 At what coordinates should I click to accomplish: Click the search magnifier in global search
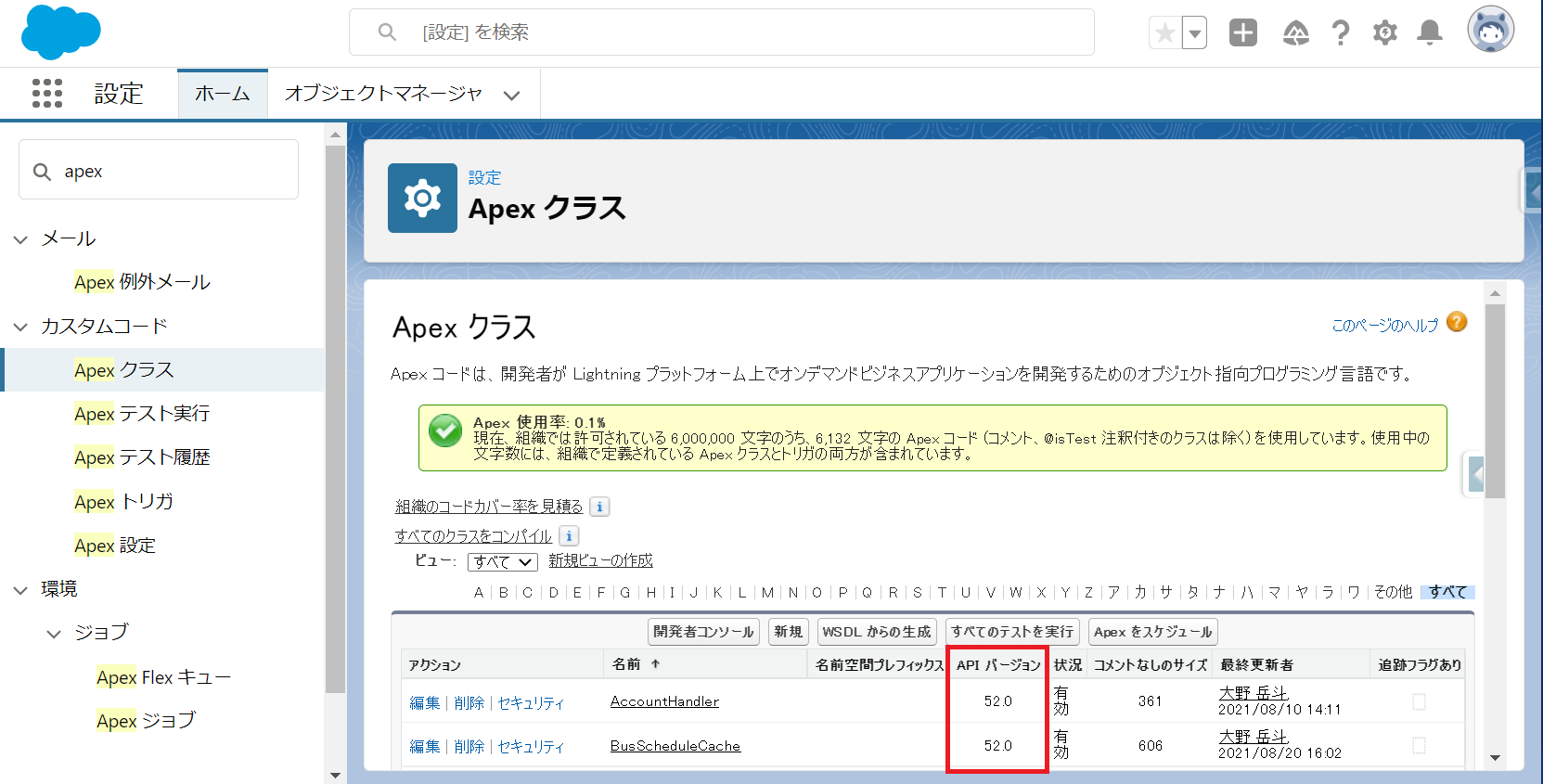[x=387, y=32]
